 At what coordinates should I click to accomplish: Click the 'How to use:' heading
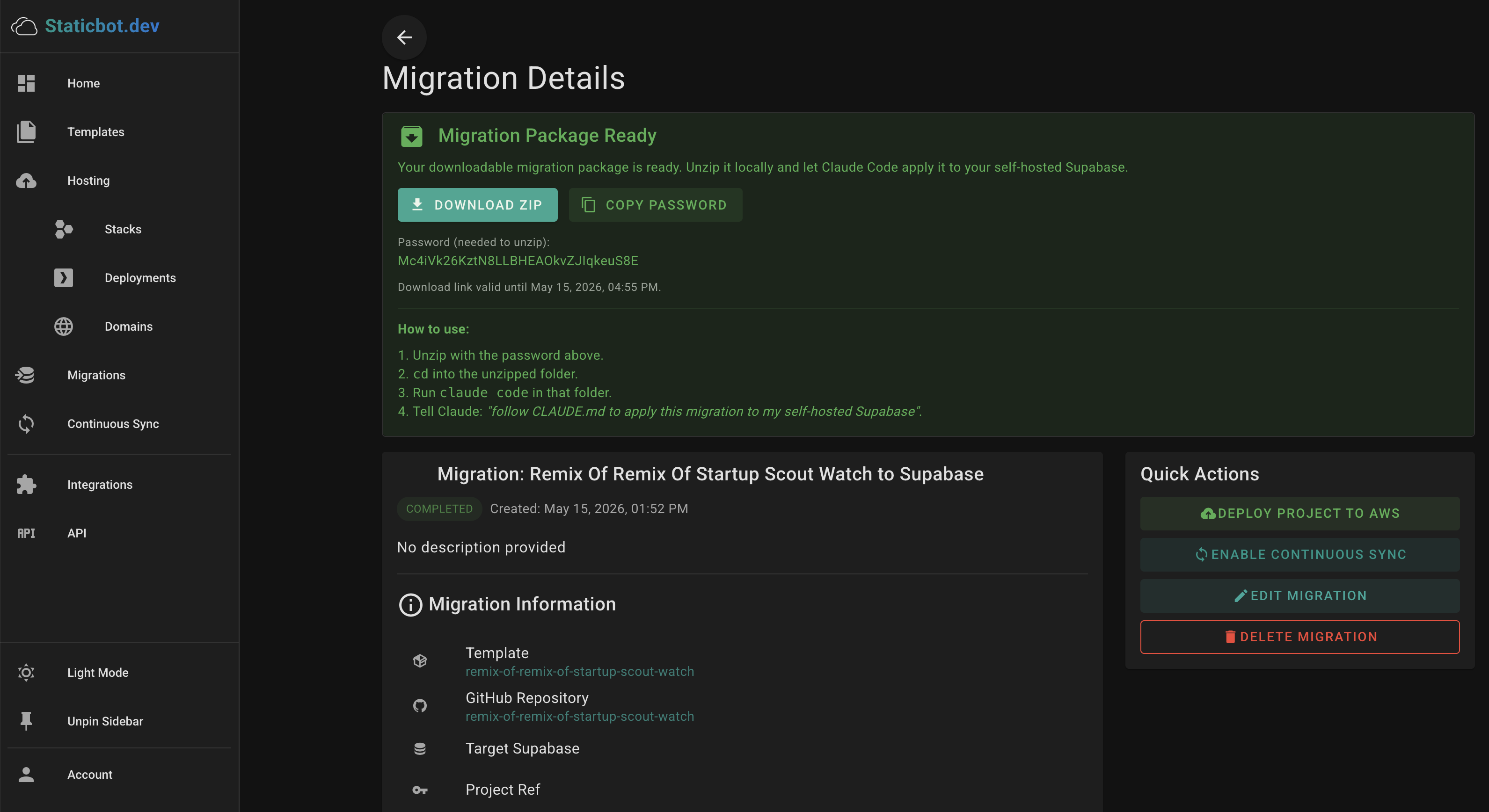(433, 329)
